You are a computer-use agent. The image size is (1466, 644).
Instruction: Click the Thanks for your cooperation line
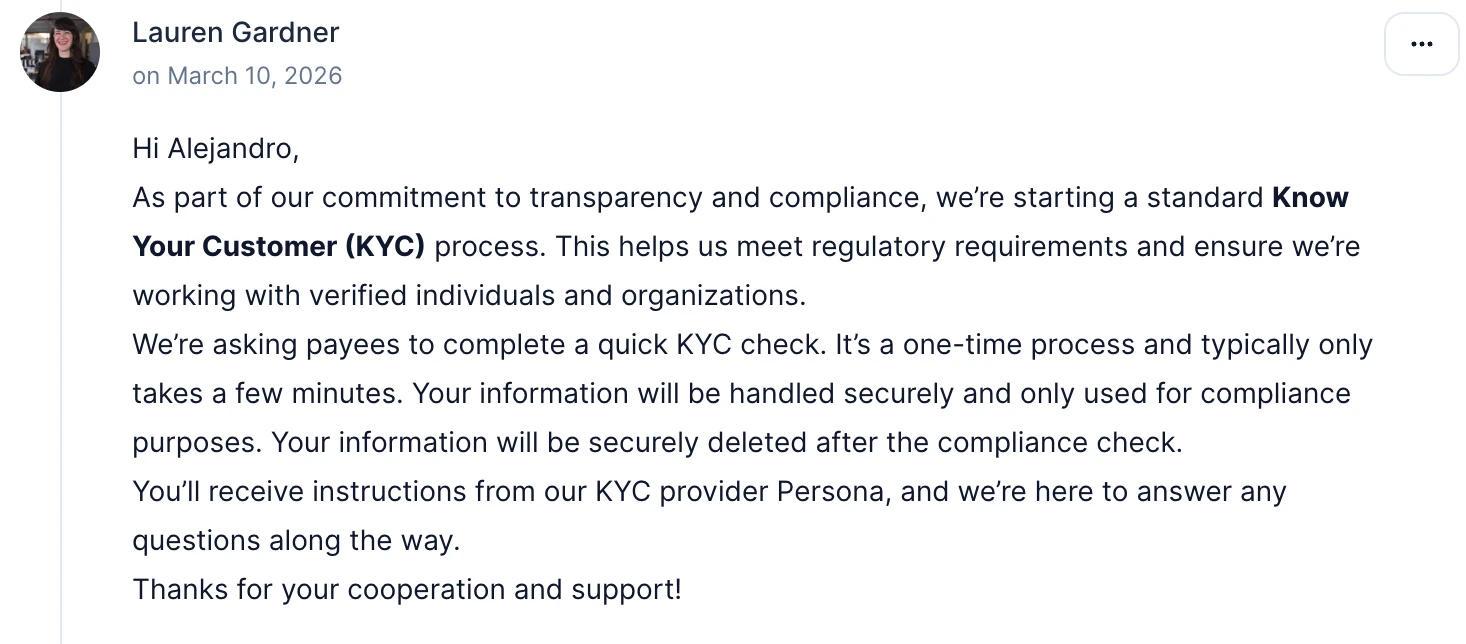[406, 589]
